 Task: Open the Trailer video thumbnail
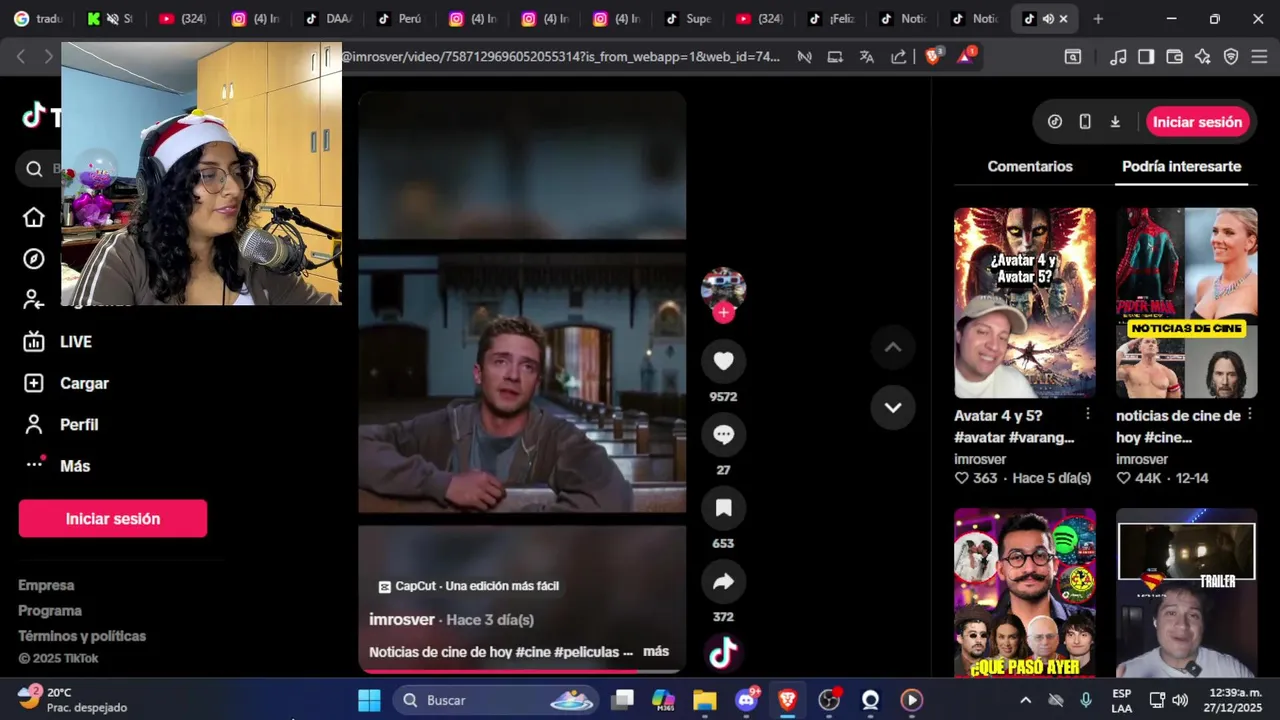click(1187, 593)
